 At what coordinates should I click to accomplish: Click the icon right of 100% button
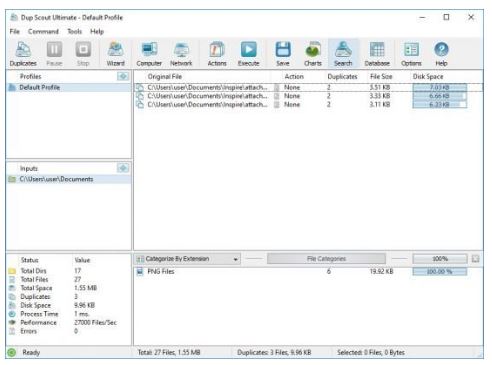coord(476,259)
